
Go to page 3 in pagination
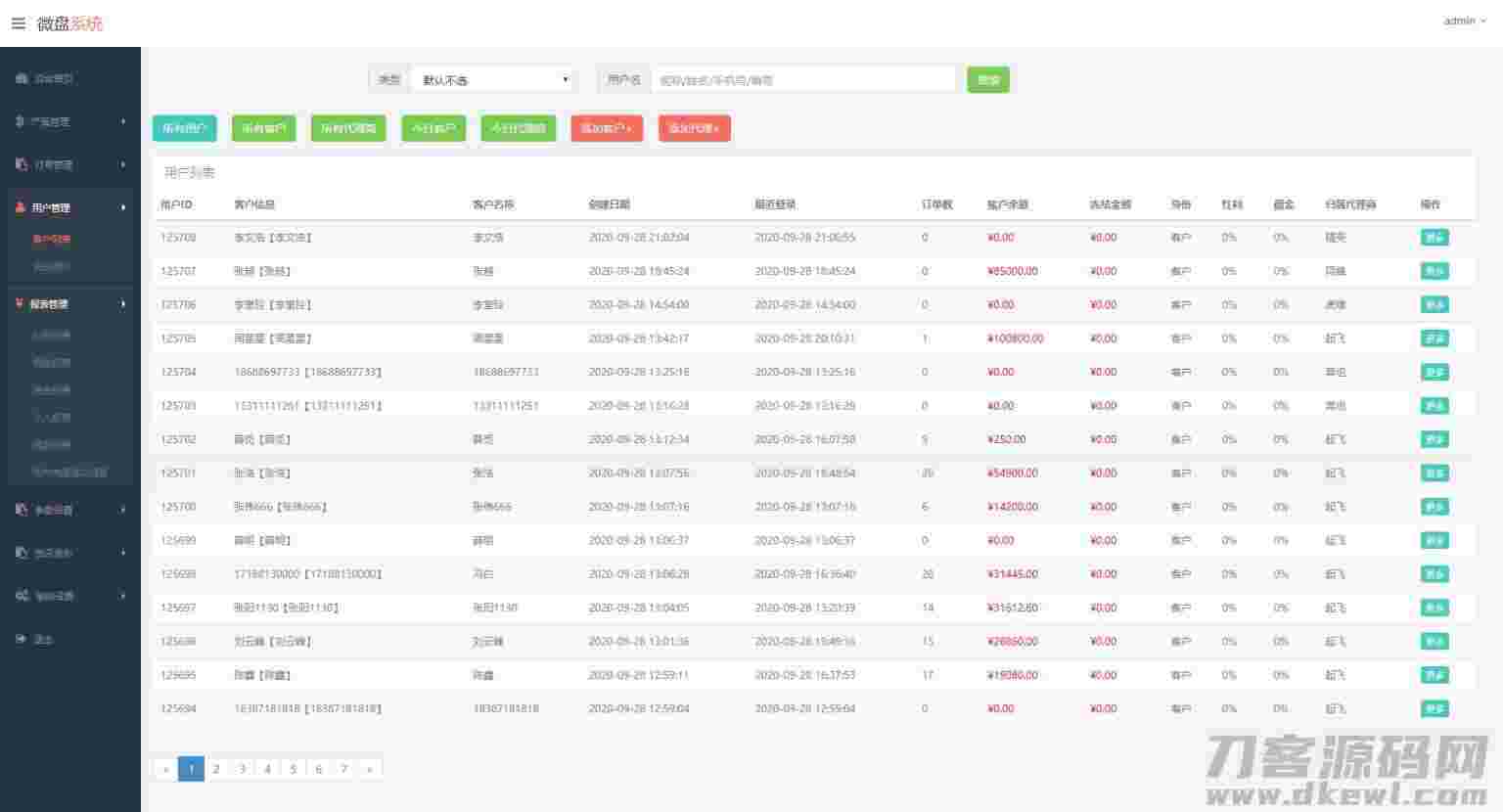click(x=242, y=769)
